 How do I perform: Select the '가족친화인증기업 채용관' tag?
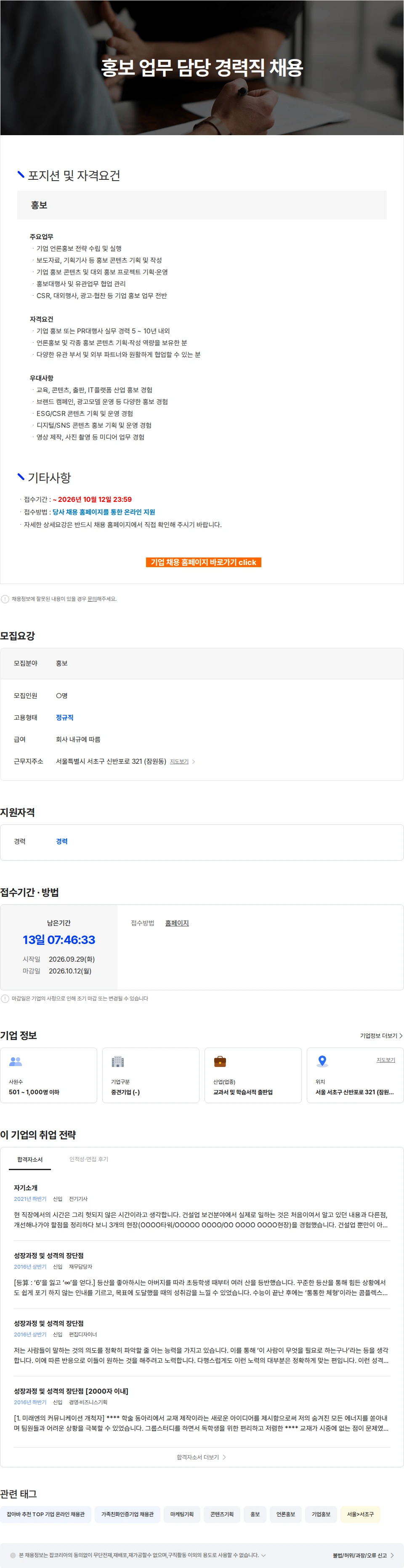point(127,1514)
